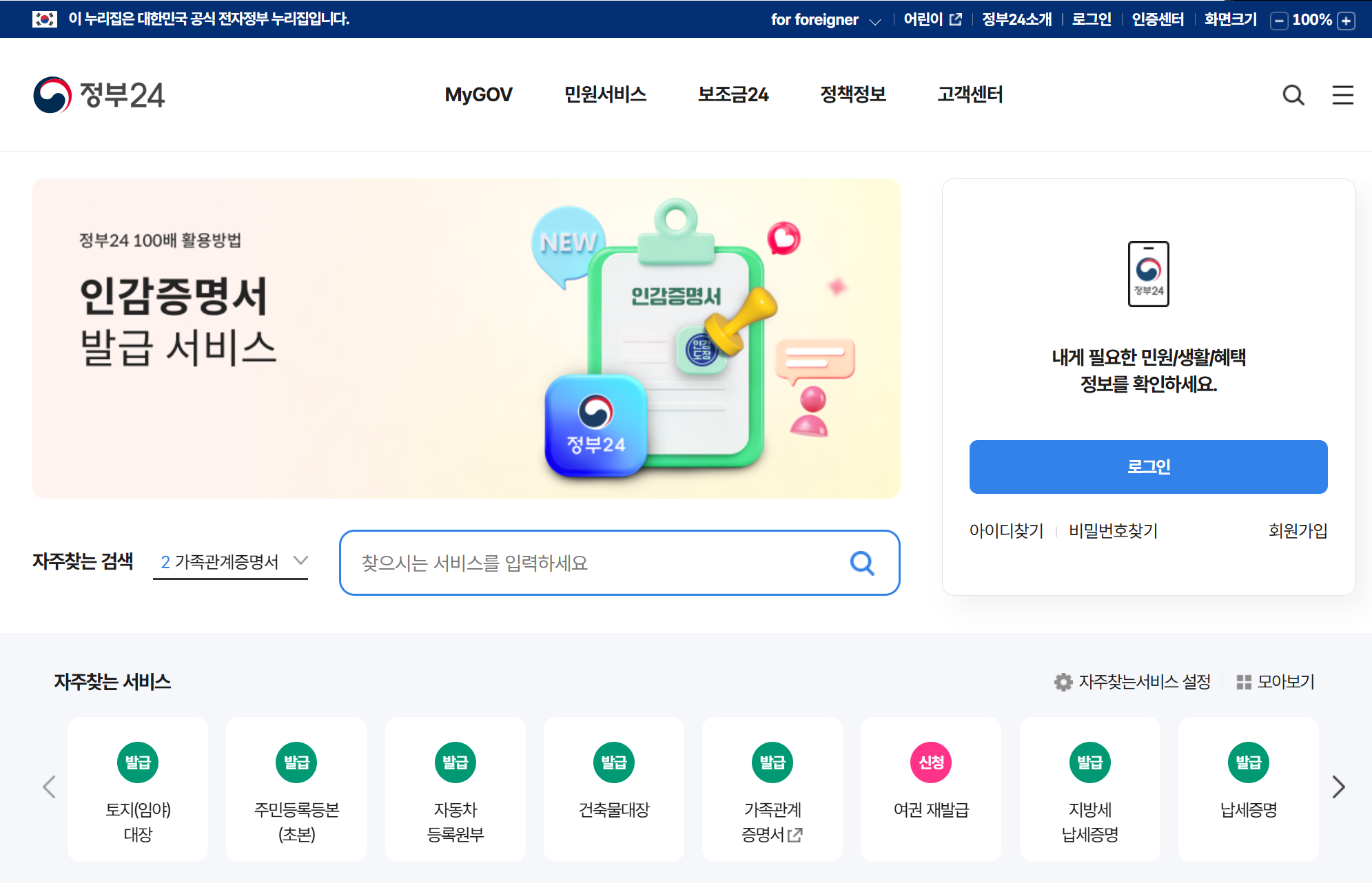Image resolution: width=1372 pixels, height=883 pixels.
Task: Open the hamburger menu icon
Action: pyautogui.click(x=1342, y=95)
